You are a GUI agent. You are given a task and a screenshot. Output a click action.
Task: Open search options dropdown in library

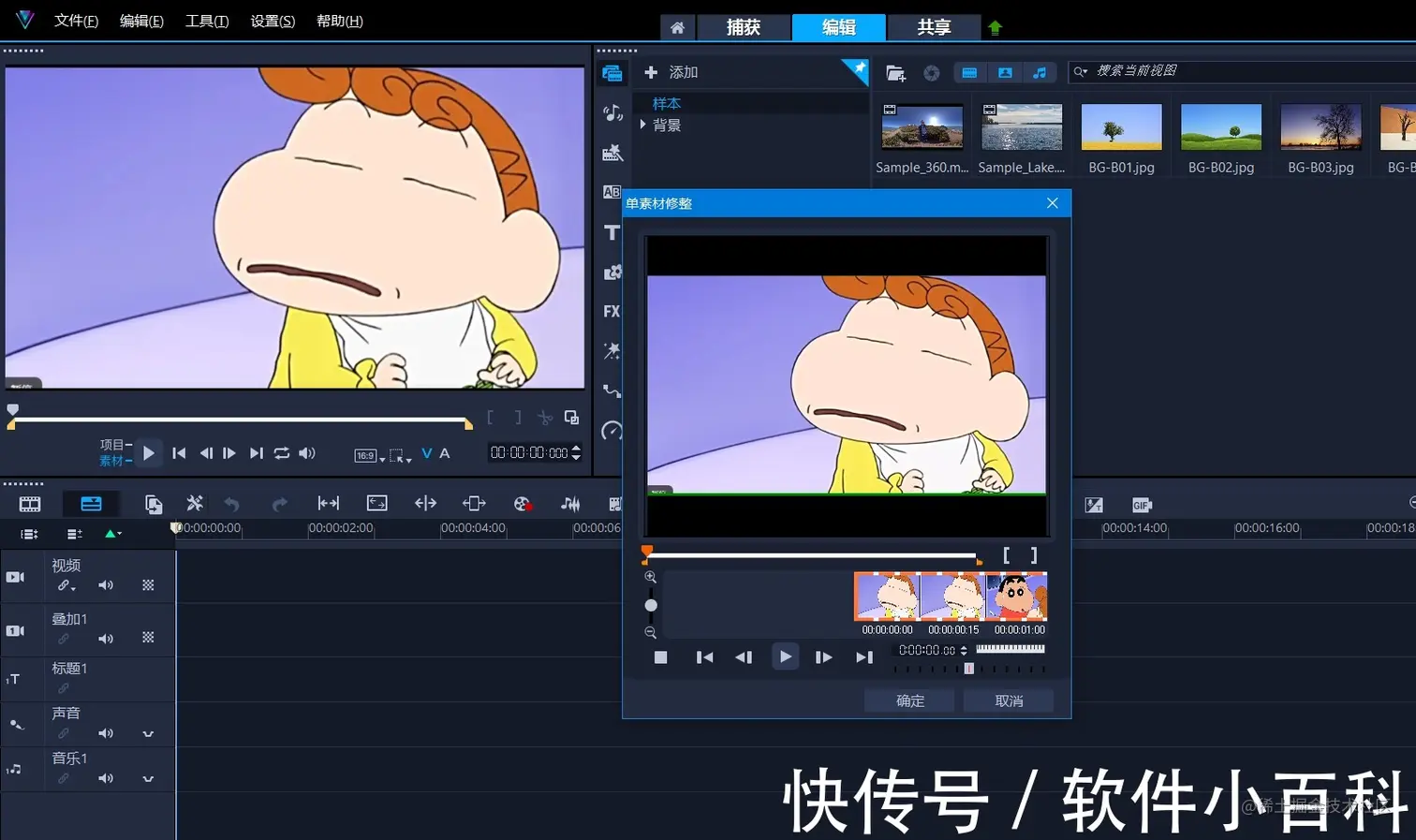click(x=1081, y=71)
